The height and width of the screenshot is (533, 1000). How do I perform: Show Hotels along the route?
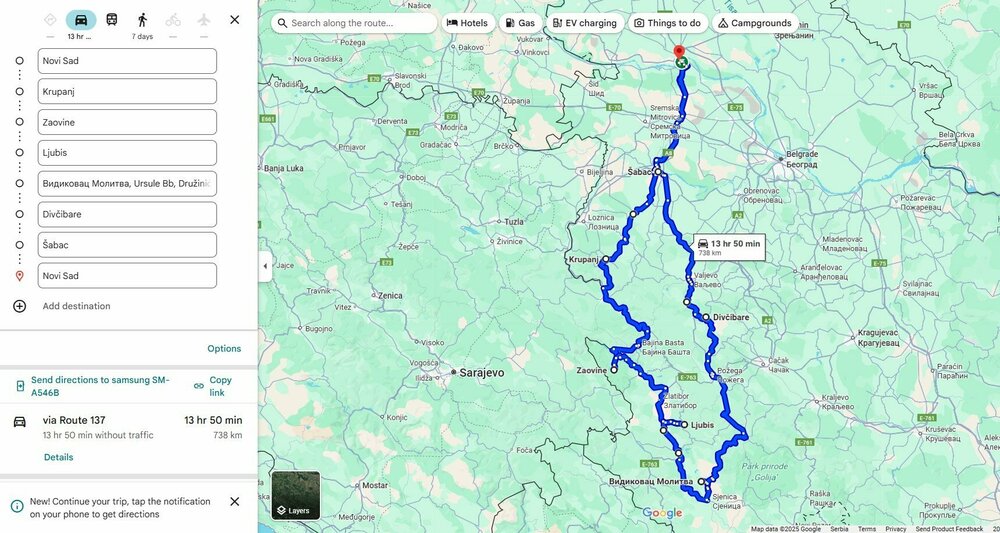(467, 23)
